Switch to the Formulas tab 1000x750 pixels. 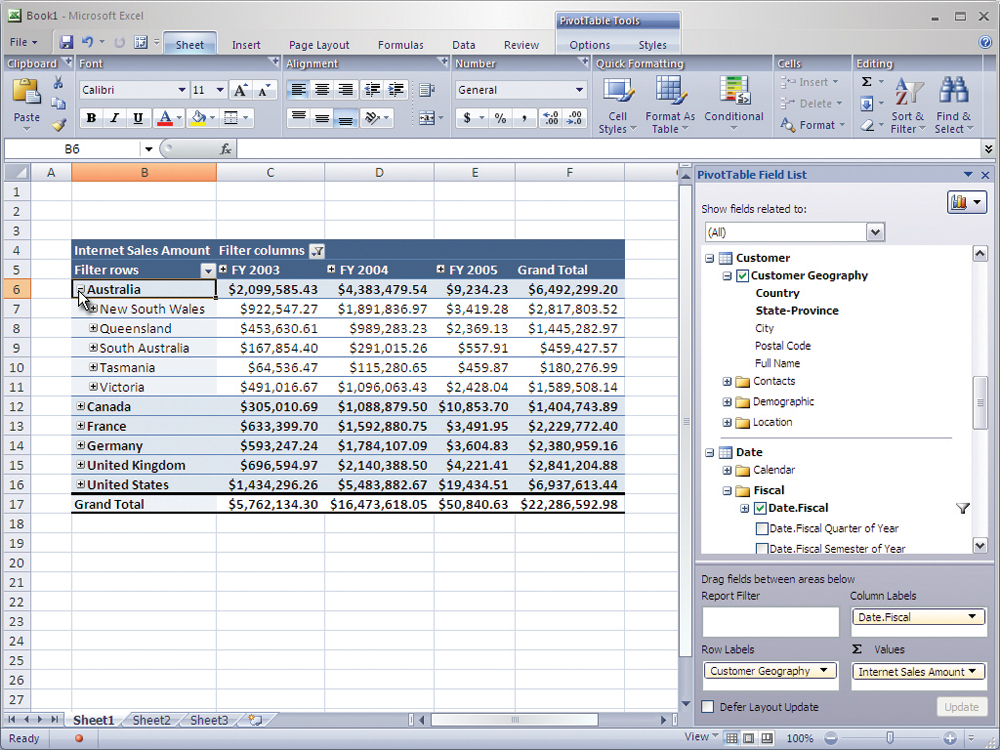(x=401, y=45)
